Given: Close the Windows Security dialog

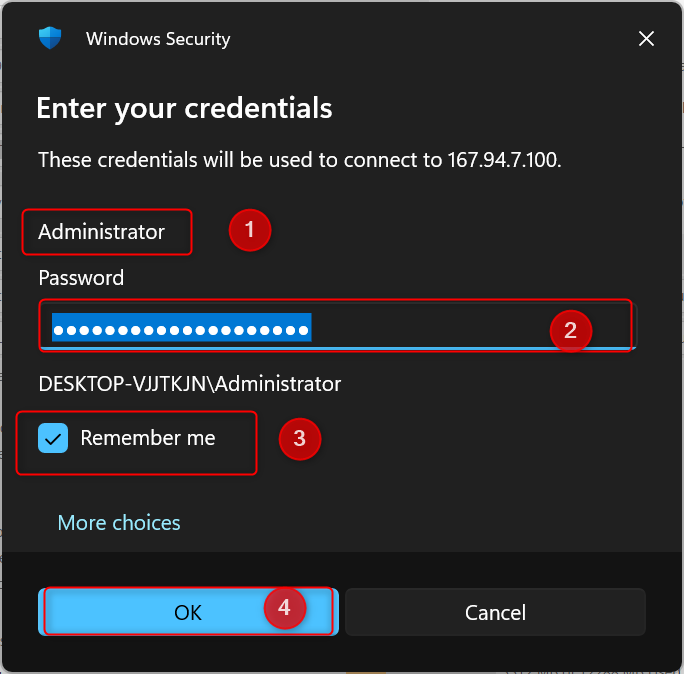Looking at the screenshot, I should click(646, 39).
